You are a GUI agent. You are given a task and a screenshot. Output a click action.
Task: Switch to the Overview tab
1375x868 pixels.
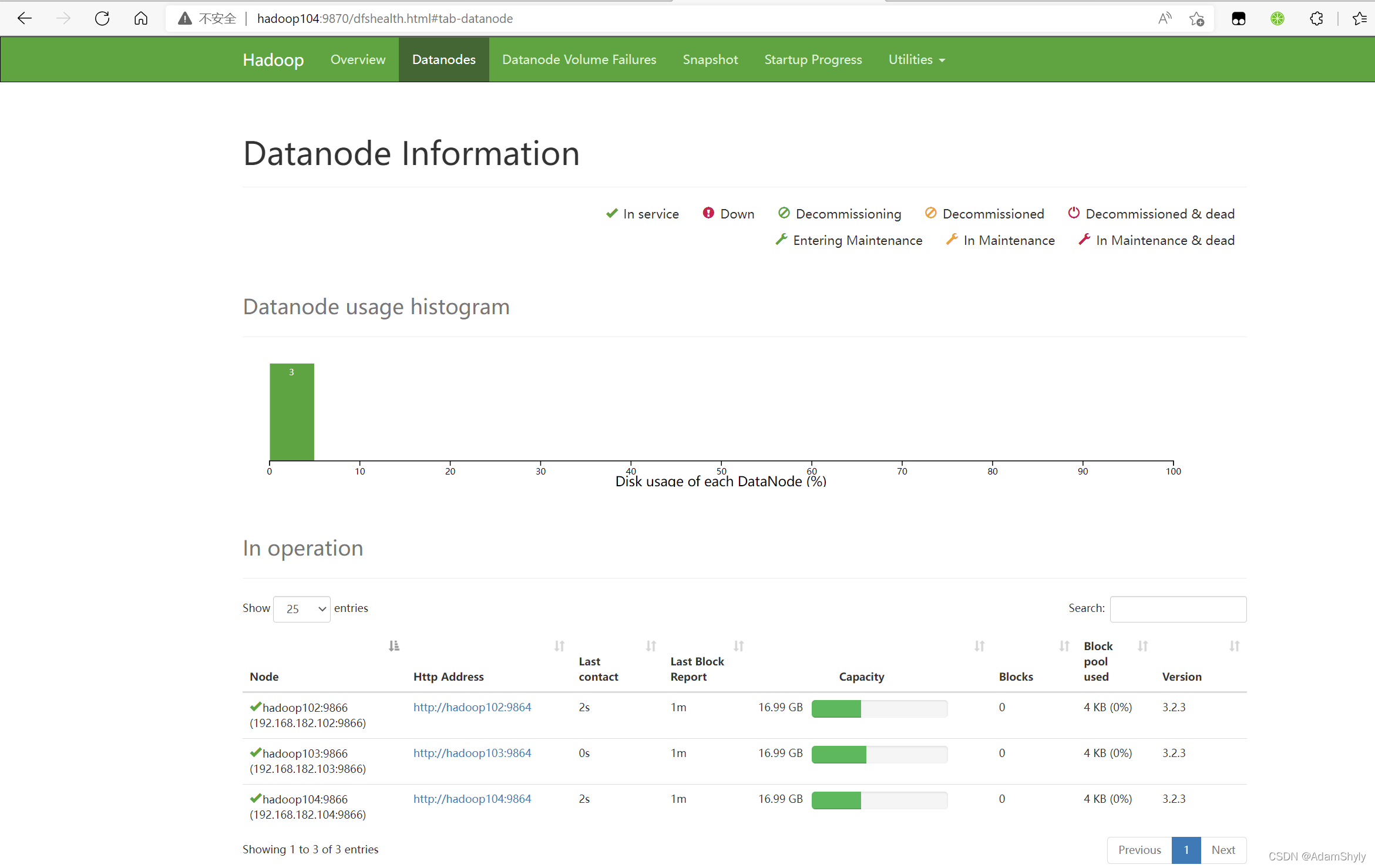(x=358, y=60)
